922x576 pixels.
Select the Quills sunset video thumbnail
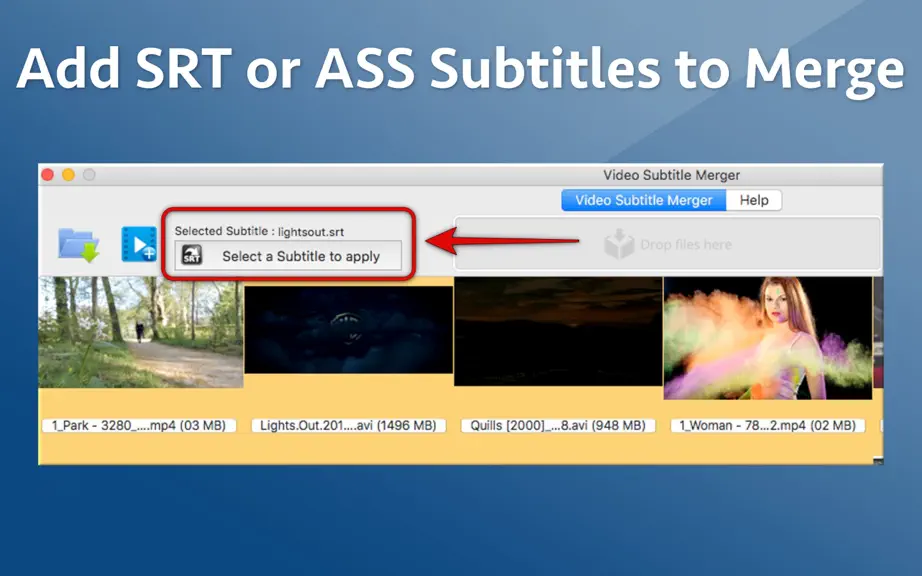point(558,332)
